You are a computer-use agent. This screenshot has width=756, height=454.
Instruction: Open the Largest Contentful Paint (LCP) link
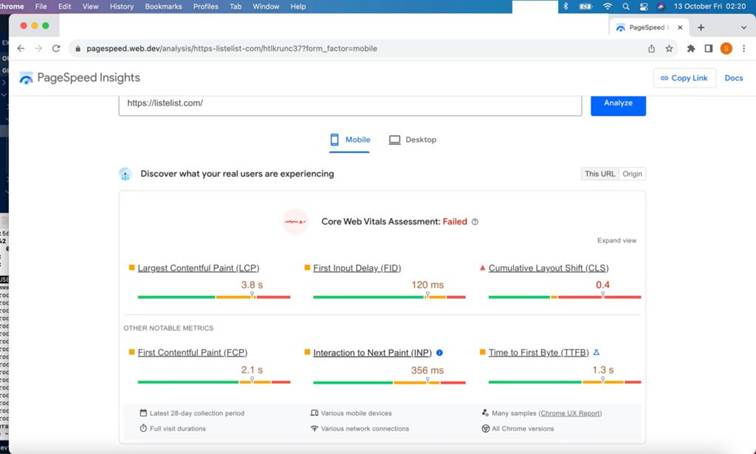point(200,268)
